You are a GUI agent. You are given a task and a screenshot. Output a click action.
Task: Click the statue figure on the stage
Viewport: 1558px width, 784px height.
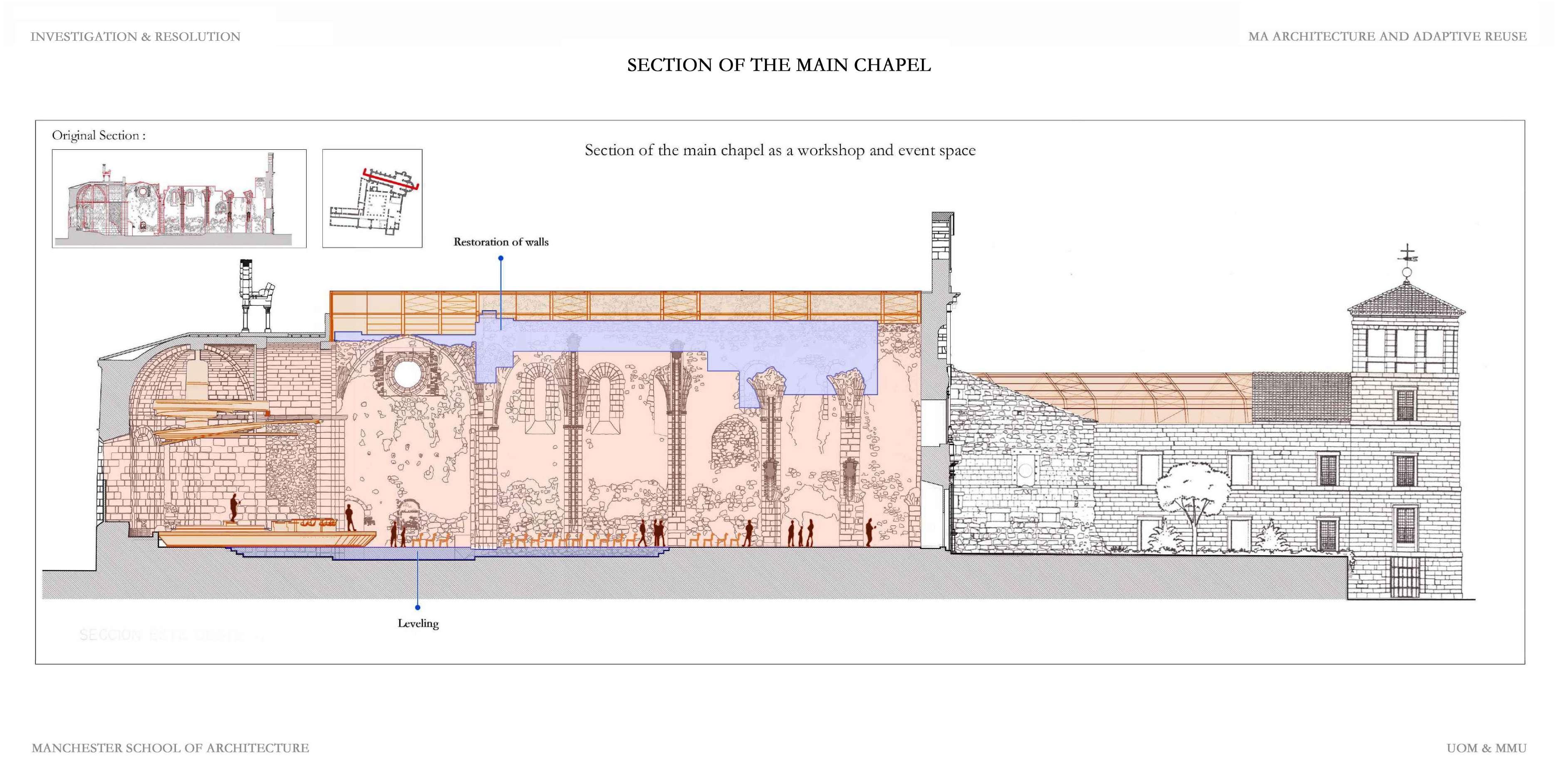[233, 508]
